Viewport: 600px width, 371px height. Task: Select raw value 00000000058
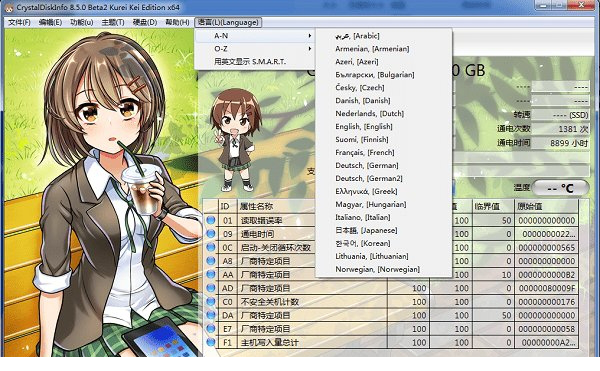pos(547,329)
